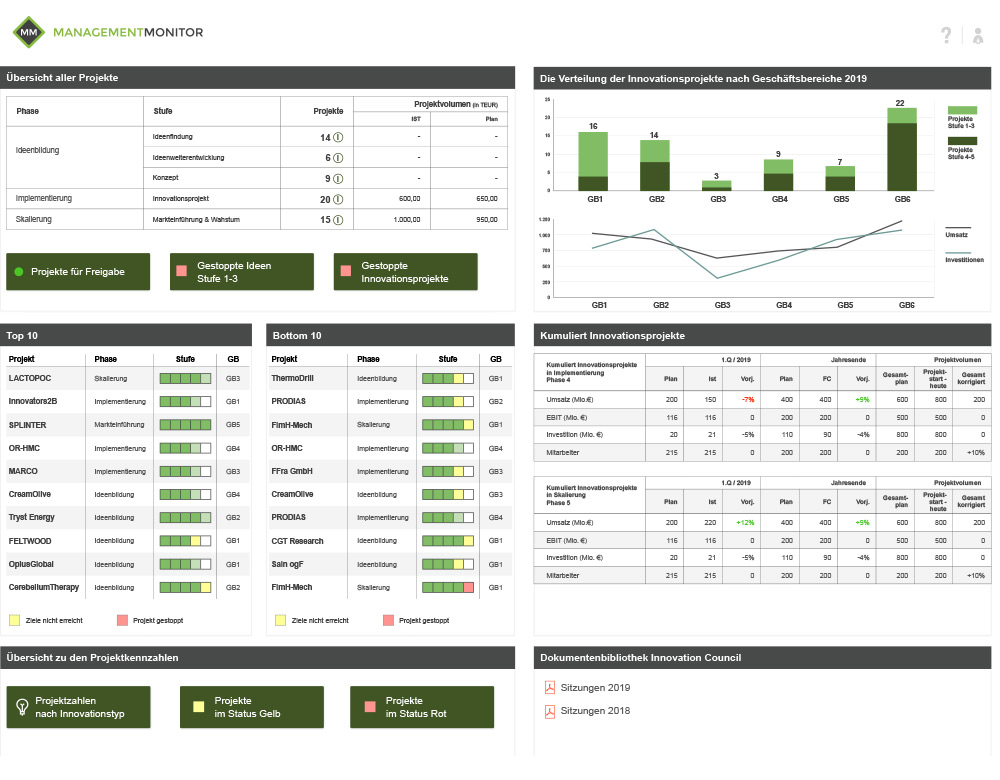Click Implementierung phase in overview table
The image size is (1000, 780).
coord(44,198)
